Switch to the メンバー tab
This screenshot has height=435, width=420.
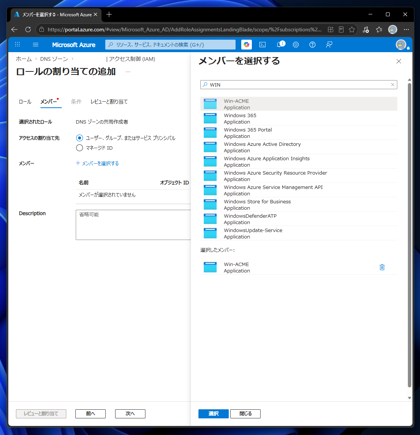coord(50,101)
